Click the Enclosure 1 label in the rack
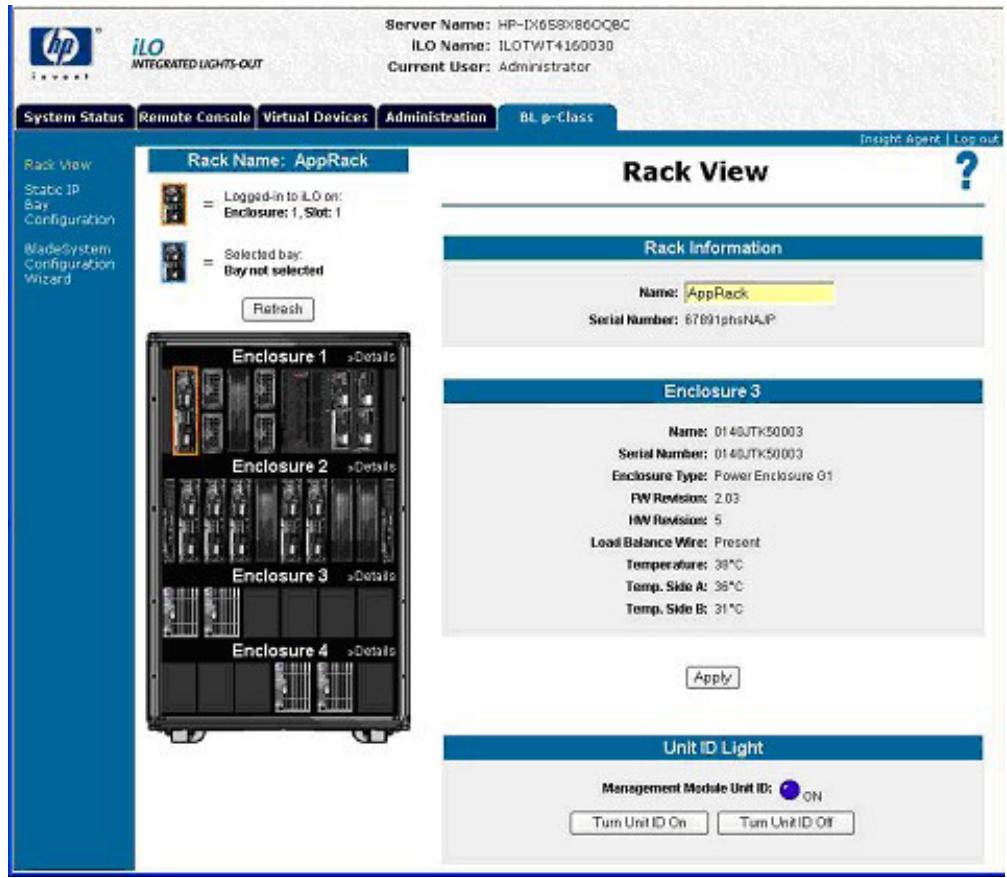The height and width of the screenshot is (878, 1007). point(280,356)
